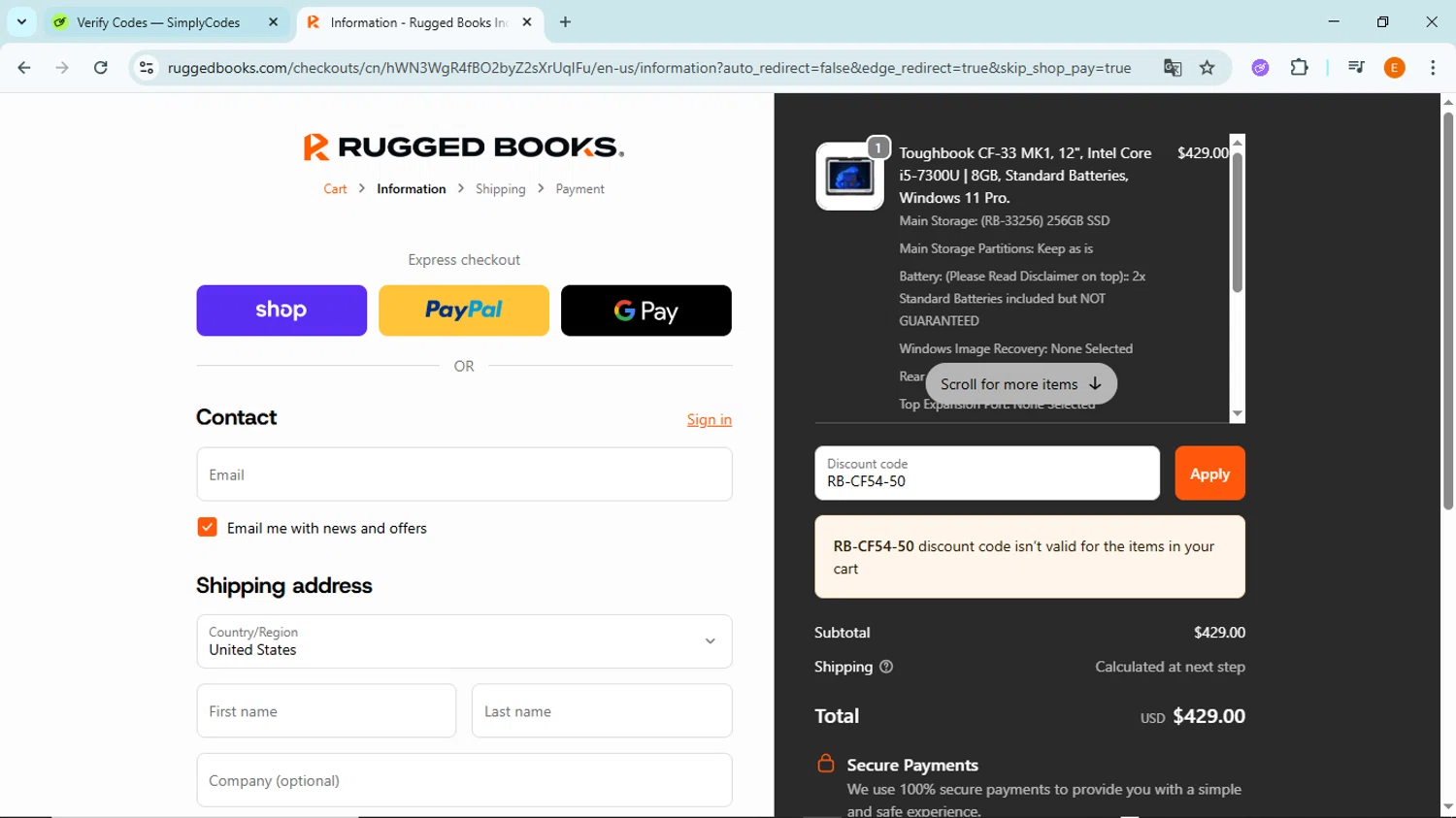The width and height of the screenshot is (1456, 818).
Task: Focus the Last name field
Action: pos(602,711)
